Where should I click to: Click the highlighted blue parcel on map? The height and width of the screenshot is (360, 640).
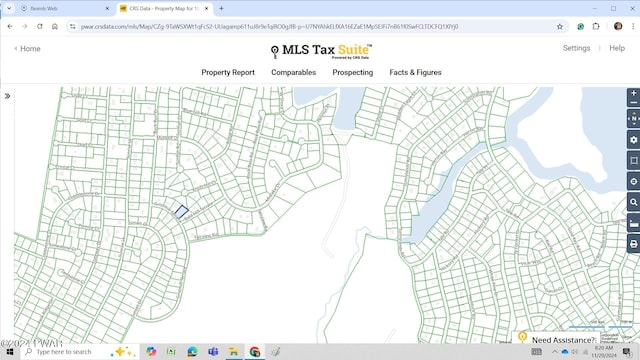click(182, 212)
